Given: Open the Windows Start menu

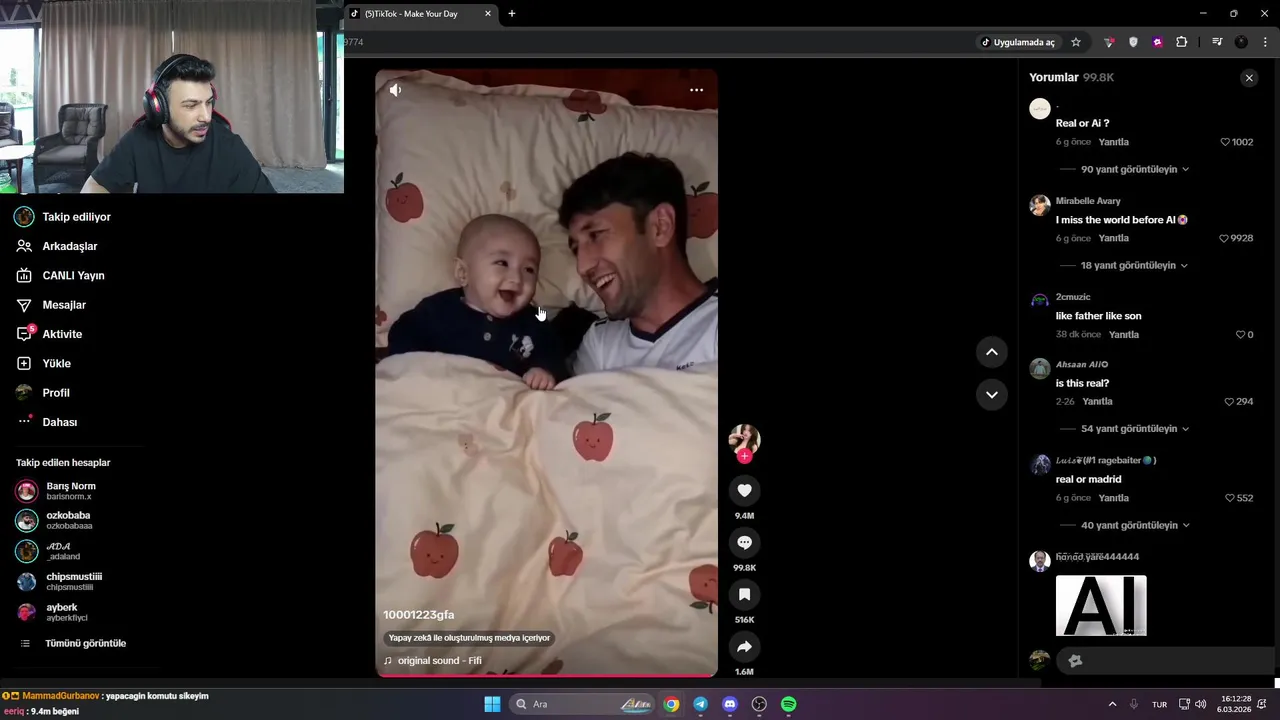Looking at the screenshot, I should 492,704.
